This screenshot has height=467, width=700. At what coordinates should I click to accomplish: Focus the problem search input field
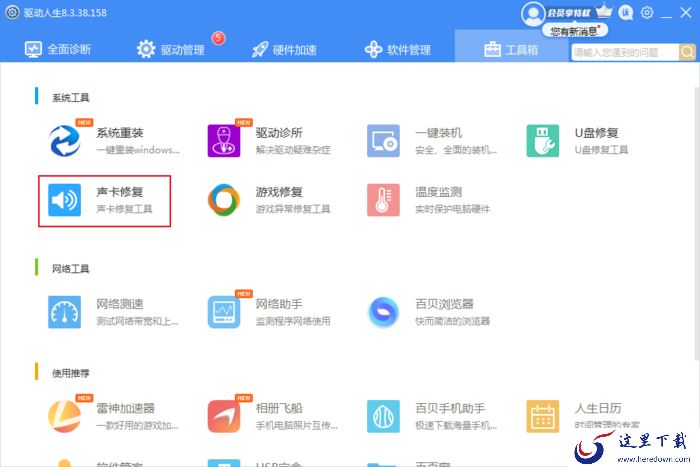(x=625, y=52)
